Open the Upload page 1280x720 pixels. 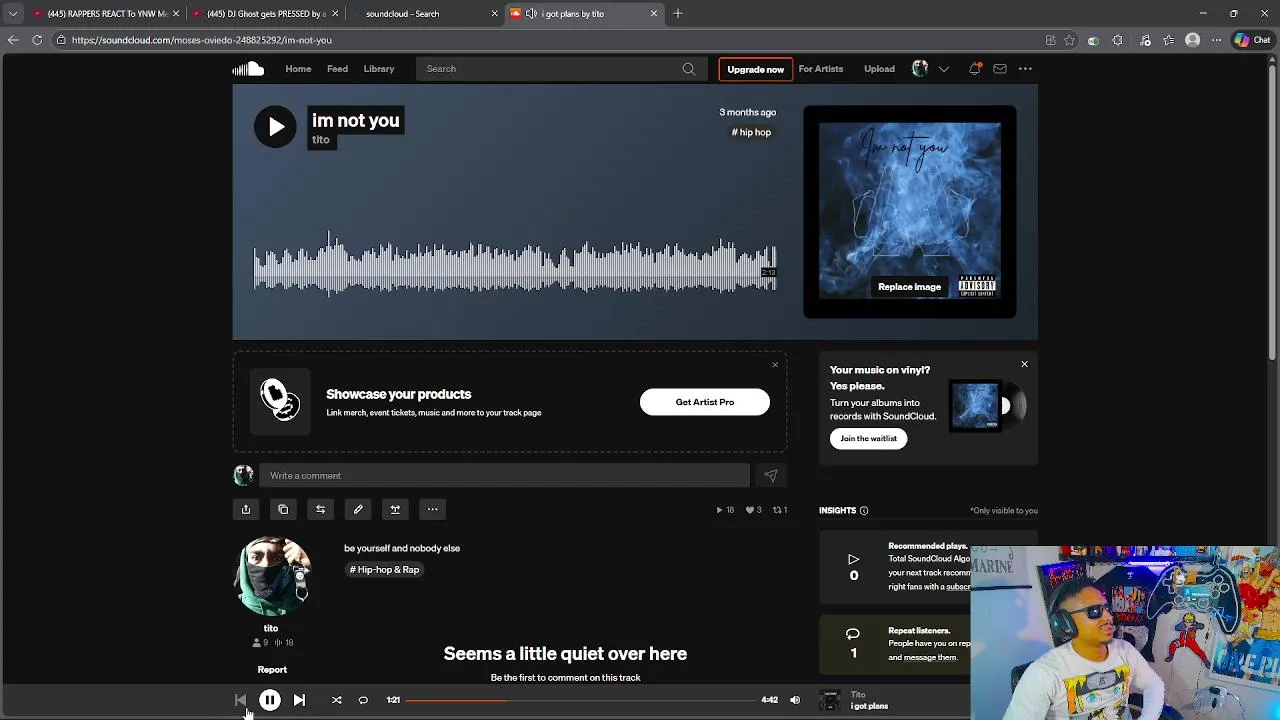pos(879,69)
